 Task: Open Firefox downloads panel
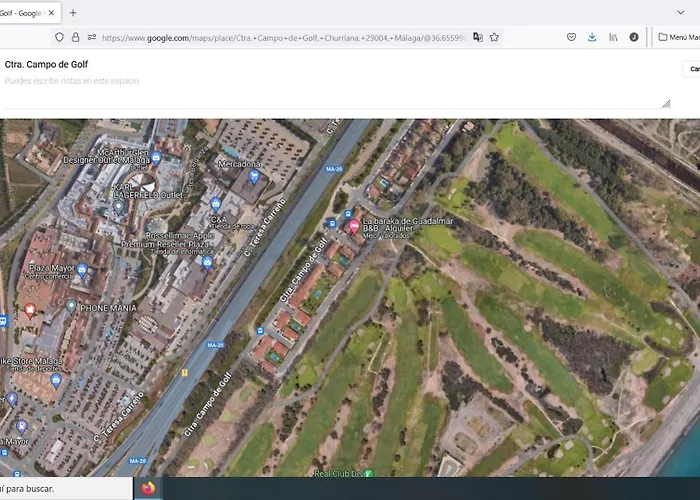(592, 37)
